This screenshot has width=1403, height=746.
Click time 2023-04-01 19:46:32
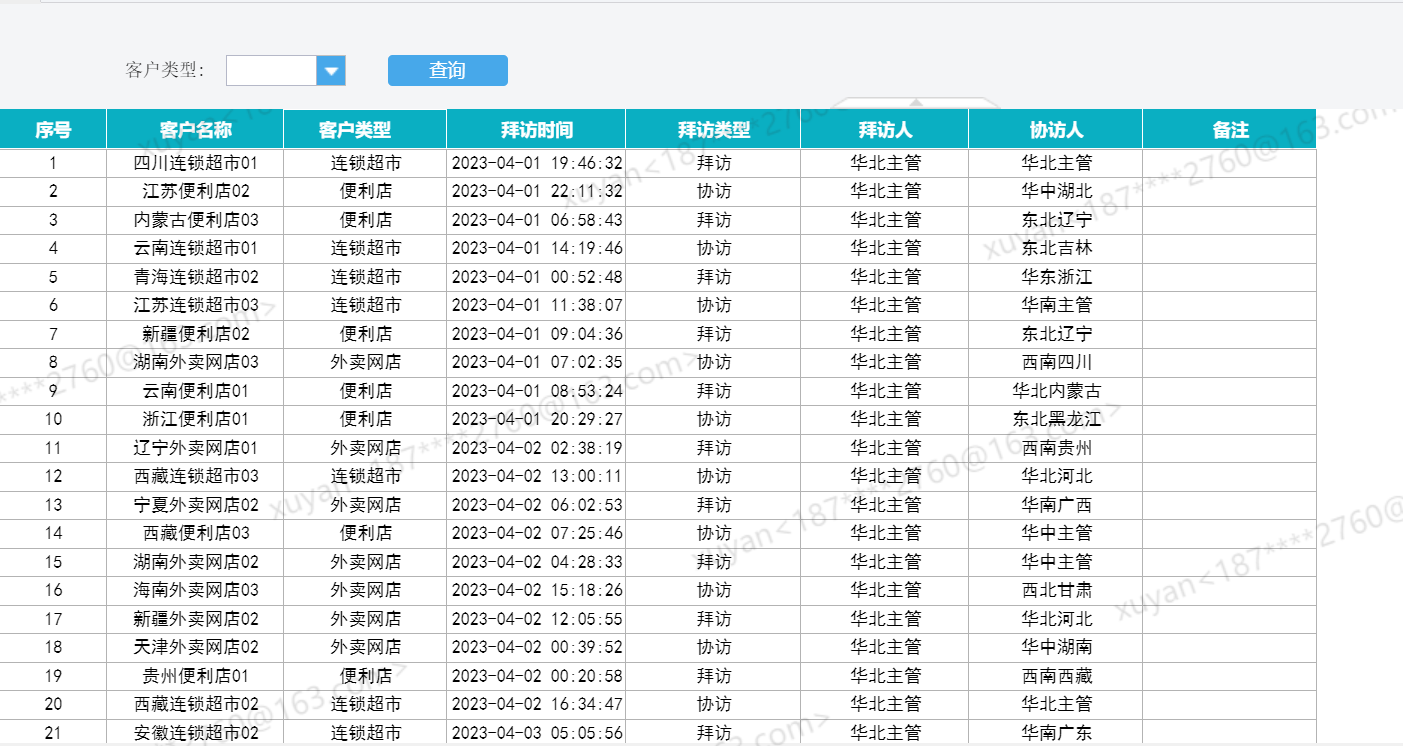[537, 163]
